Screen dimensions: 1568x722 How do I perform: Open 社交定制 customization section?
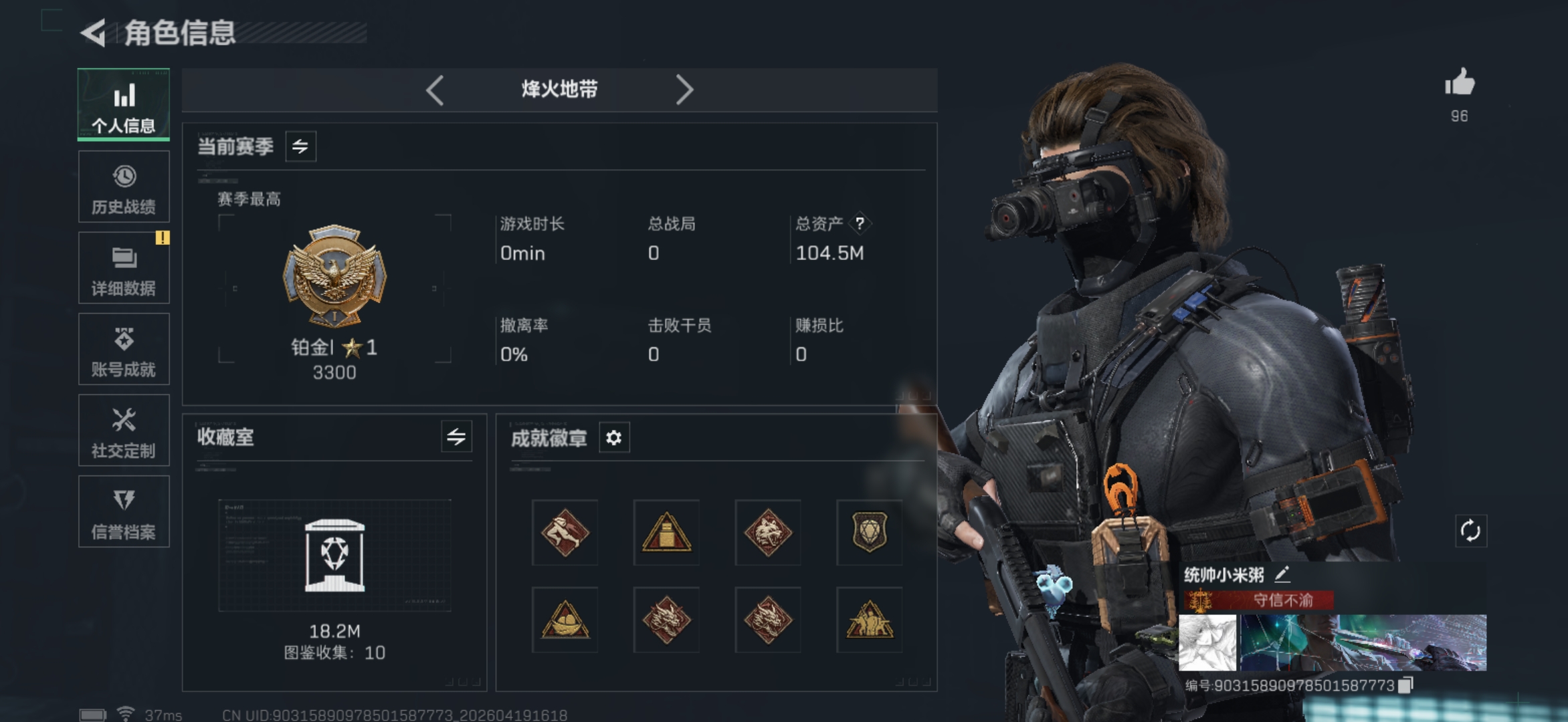[124, 431]
